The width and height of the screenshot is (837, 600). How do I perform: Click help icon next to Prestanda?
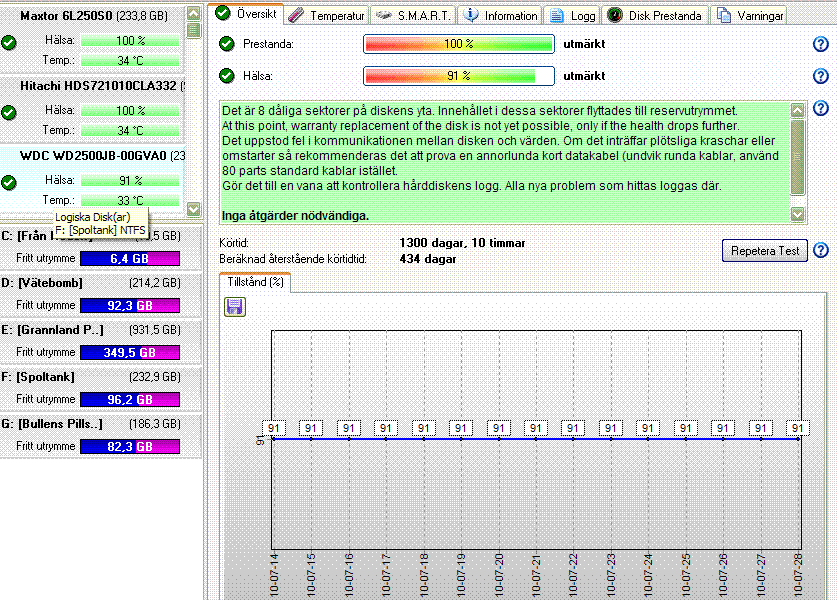(820, 44)
